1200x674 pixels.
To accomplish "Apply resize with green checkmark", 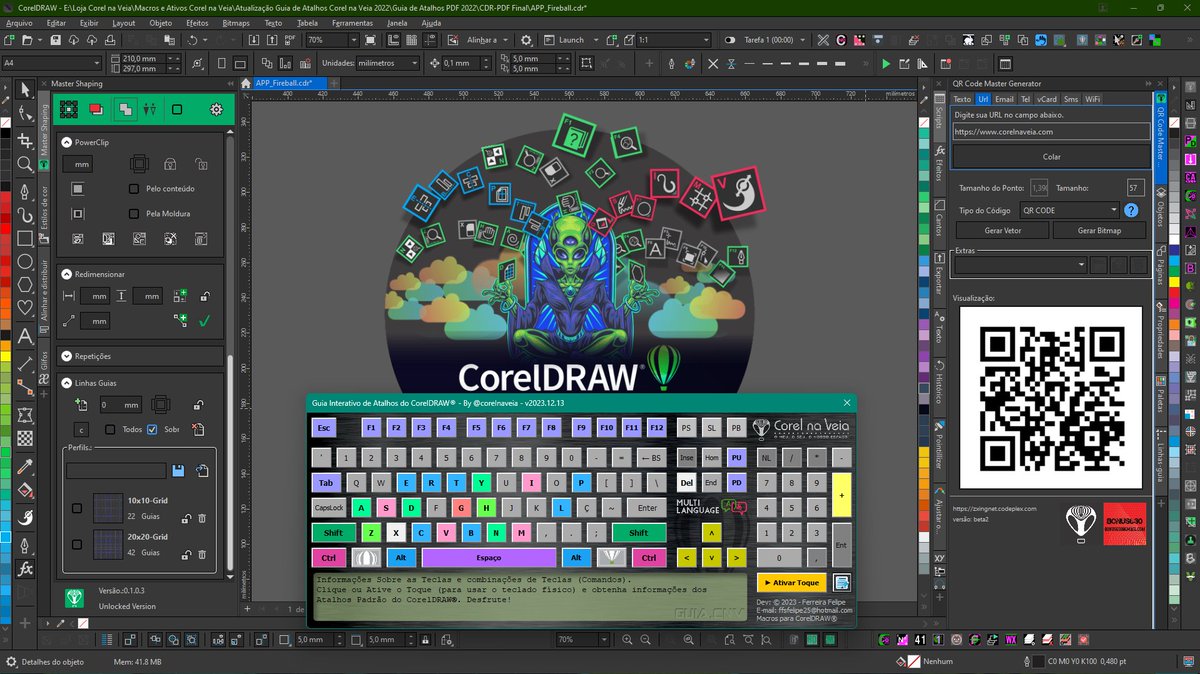I will 204,321.
